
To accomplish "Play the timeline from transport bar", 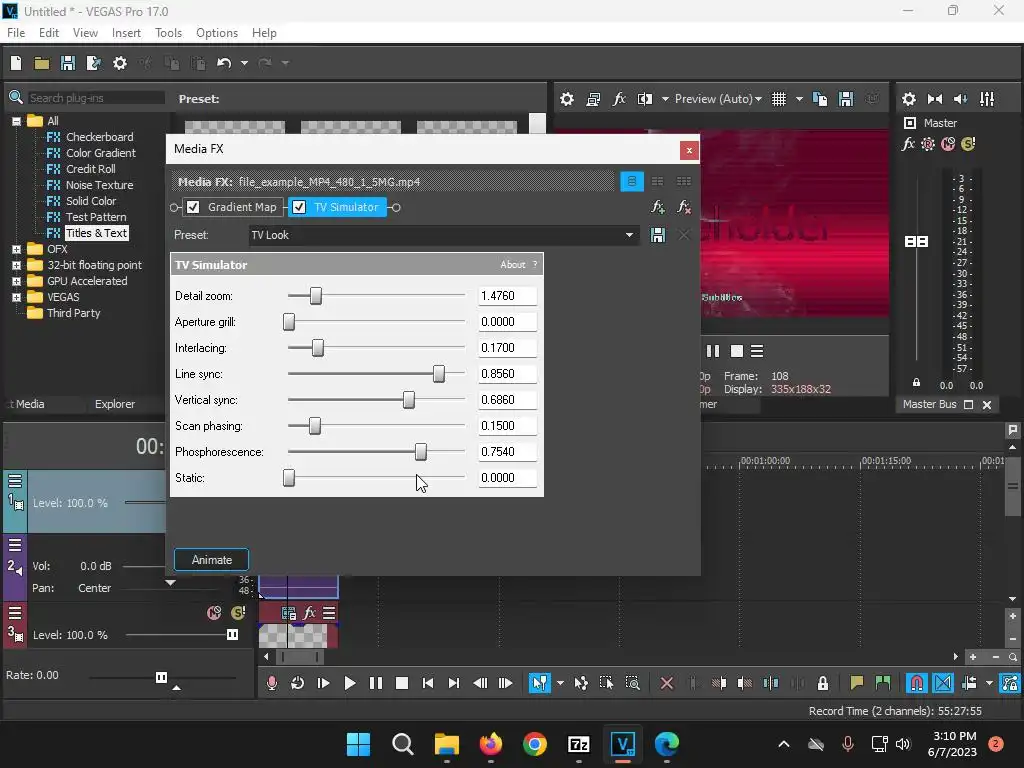I will (349, 683).
